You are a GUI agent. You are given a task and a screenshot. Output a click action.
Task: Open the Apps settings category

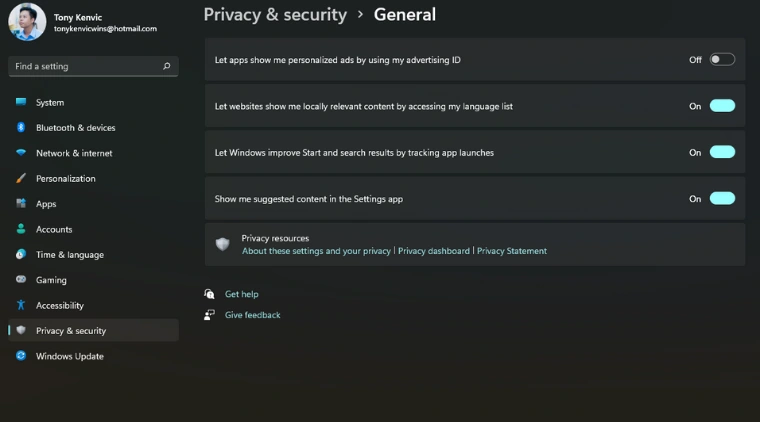pos(46,204)
